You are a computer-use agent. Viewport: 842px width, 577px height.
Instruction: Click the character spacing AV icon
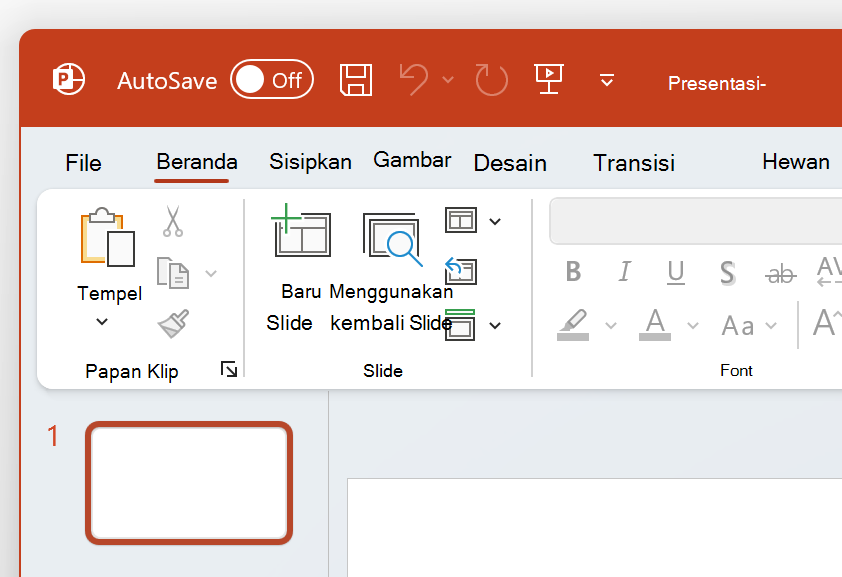(x=829, y=271)
